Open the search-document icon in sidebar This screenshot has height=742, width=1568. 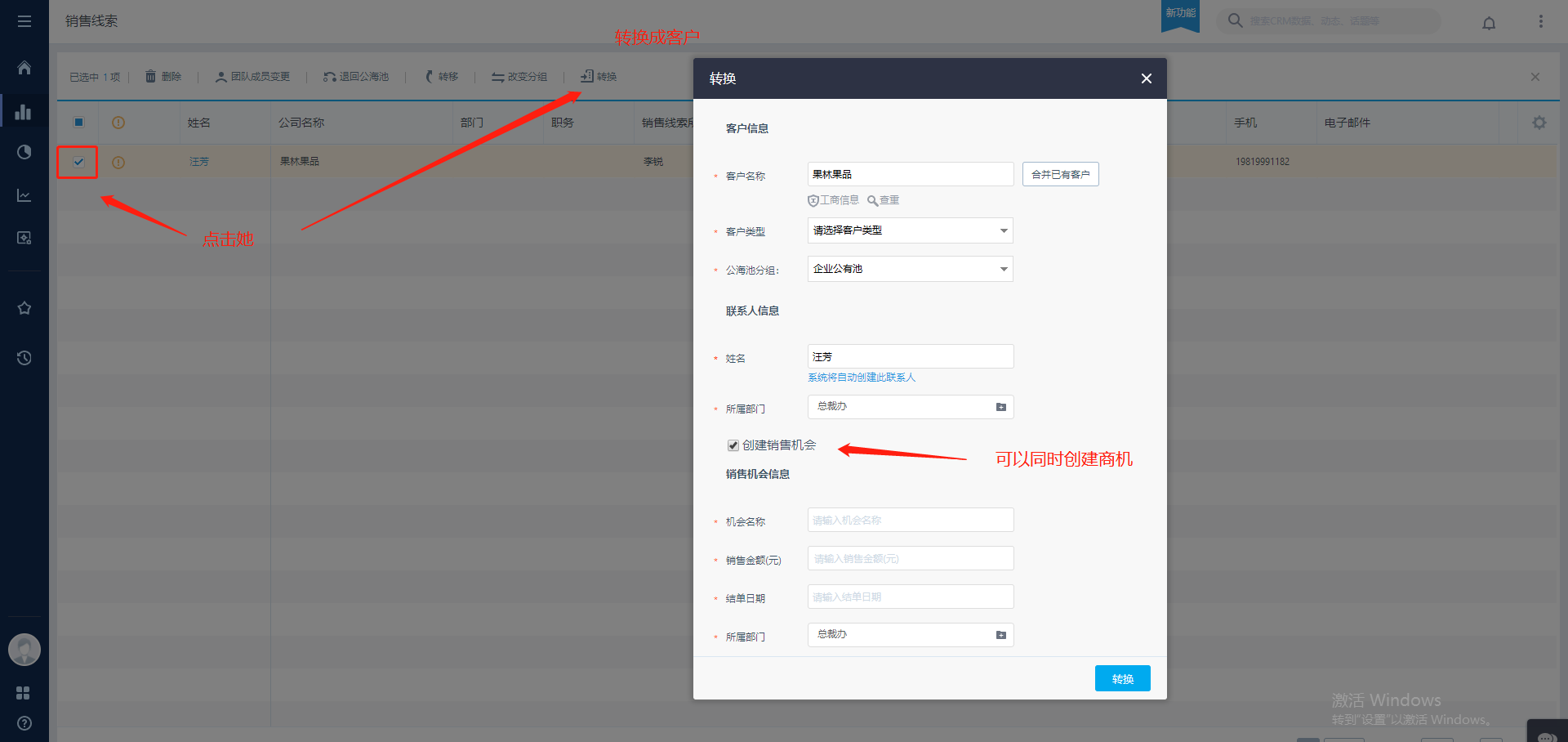tap(24, 238)
